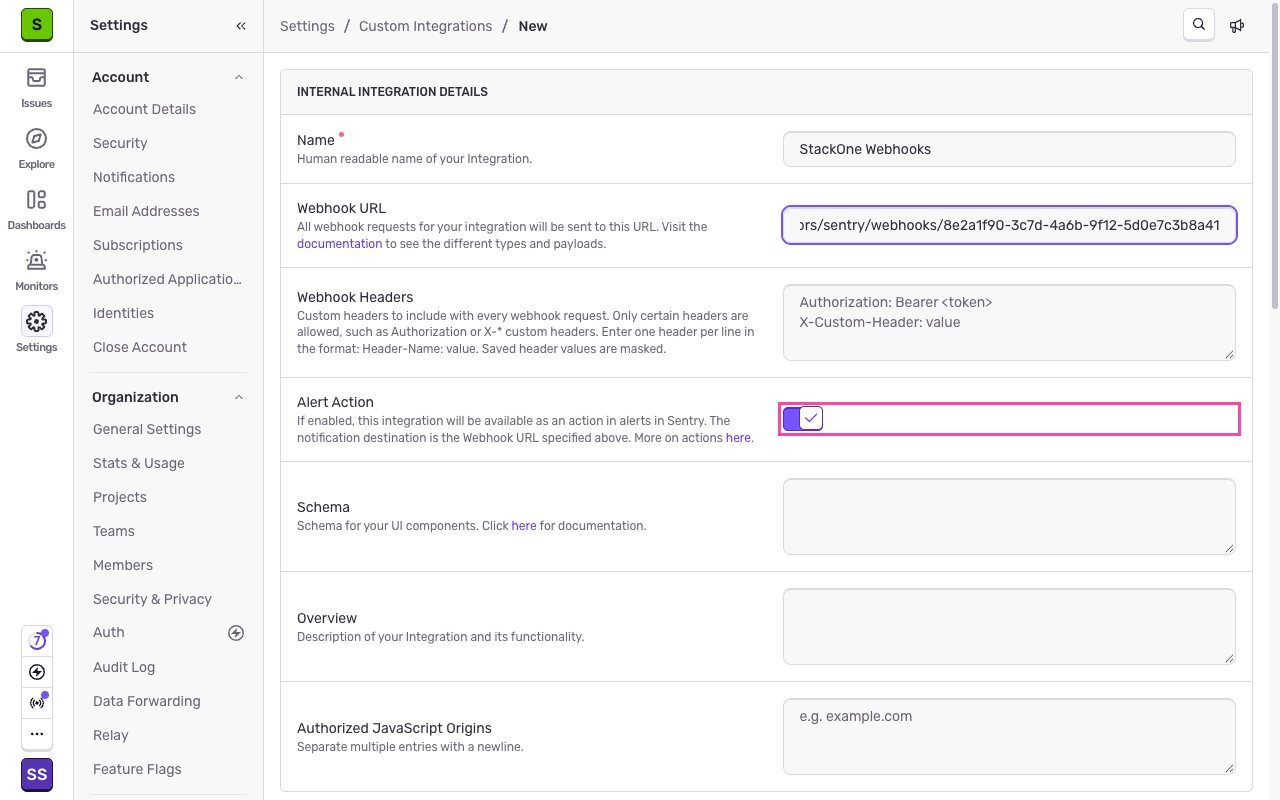This screenshot has height=800, width=1280.
Task: Select Security under Account
Action: point(120,143)
